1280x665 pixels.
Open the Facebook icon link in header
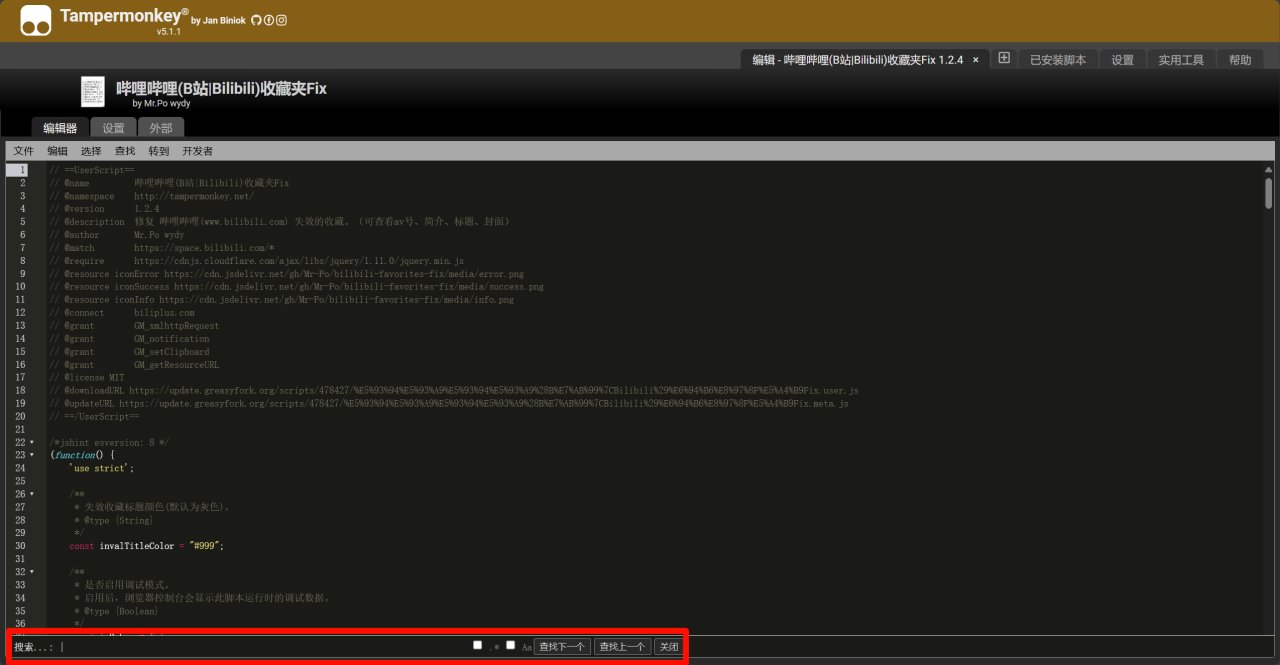tap(269, 20)
